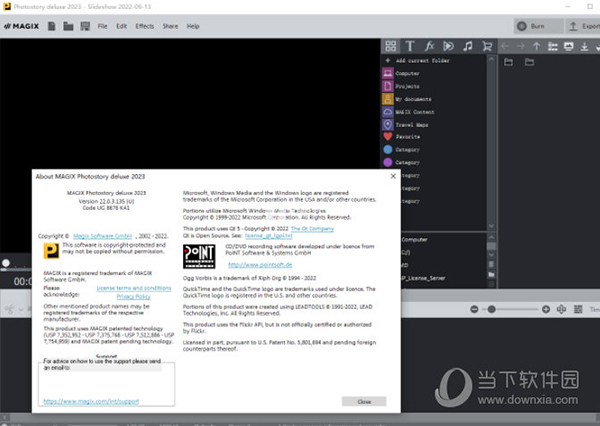The width and height of the screenshot is (600, 426).
Task: Open the fx effects tab
Action: [x=429, y=46]
